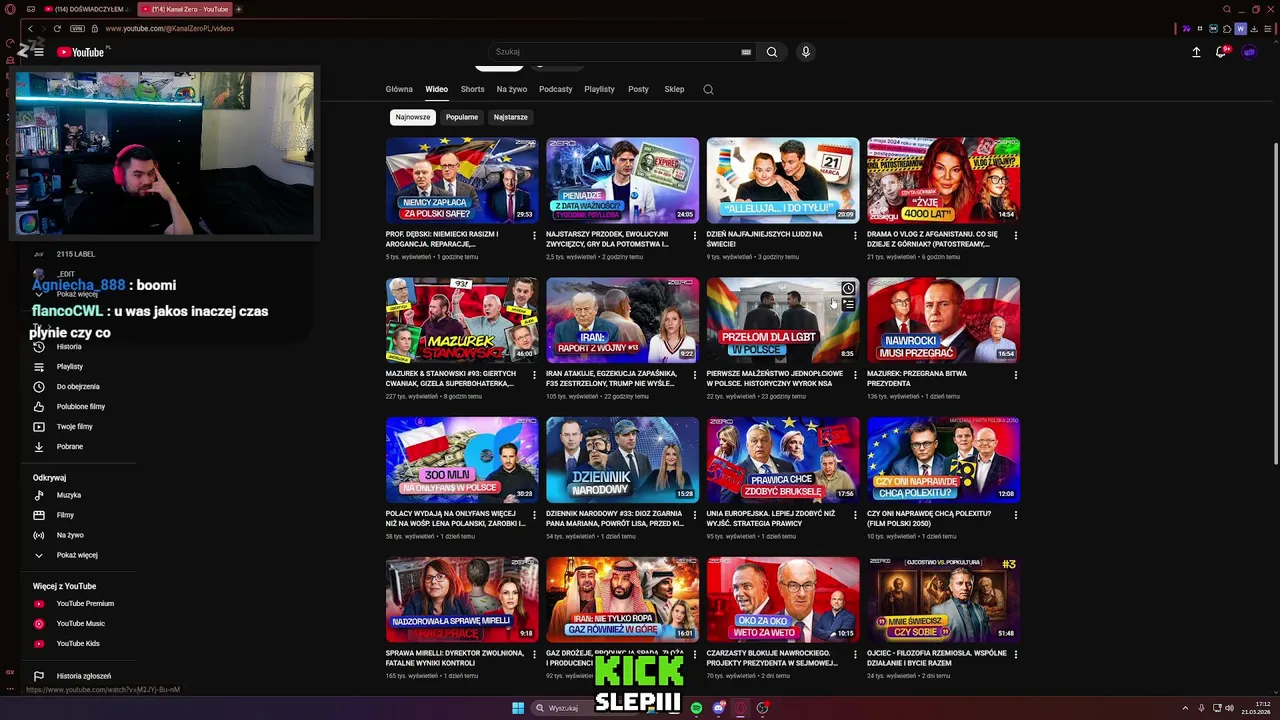Add LGBT video to watch later clock icon
The height and width of the screenshot is (720, 1280).
pyautogui.click(x=848, y=288)
